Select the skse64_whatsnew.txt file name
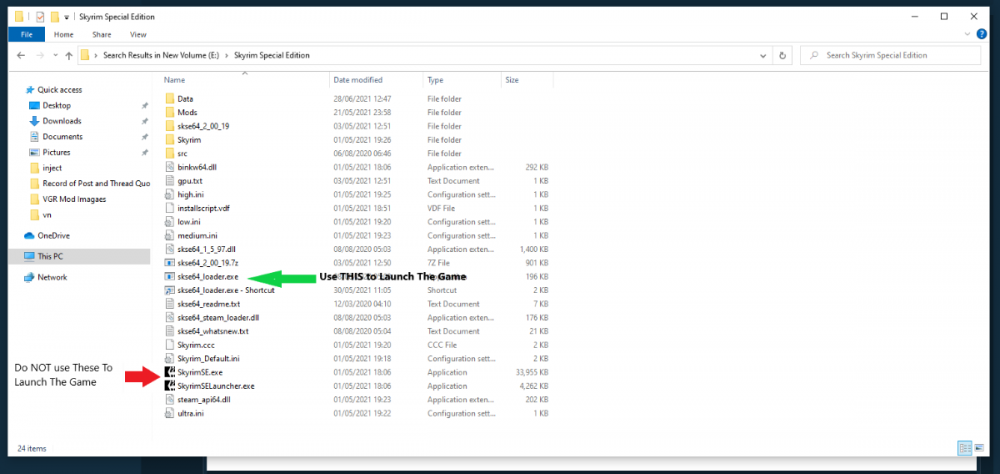This screenshot has height=474, width=1000. (x=213, y=332)
